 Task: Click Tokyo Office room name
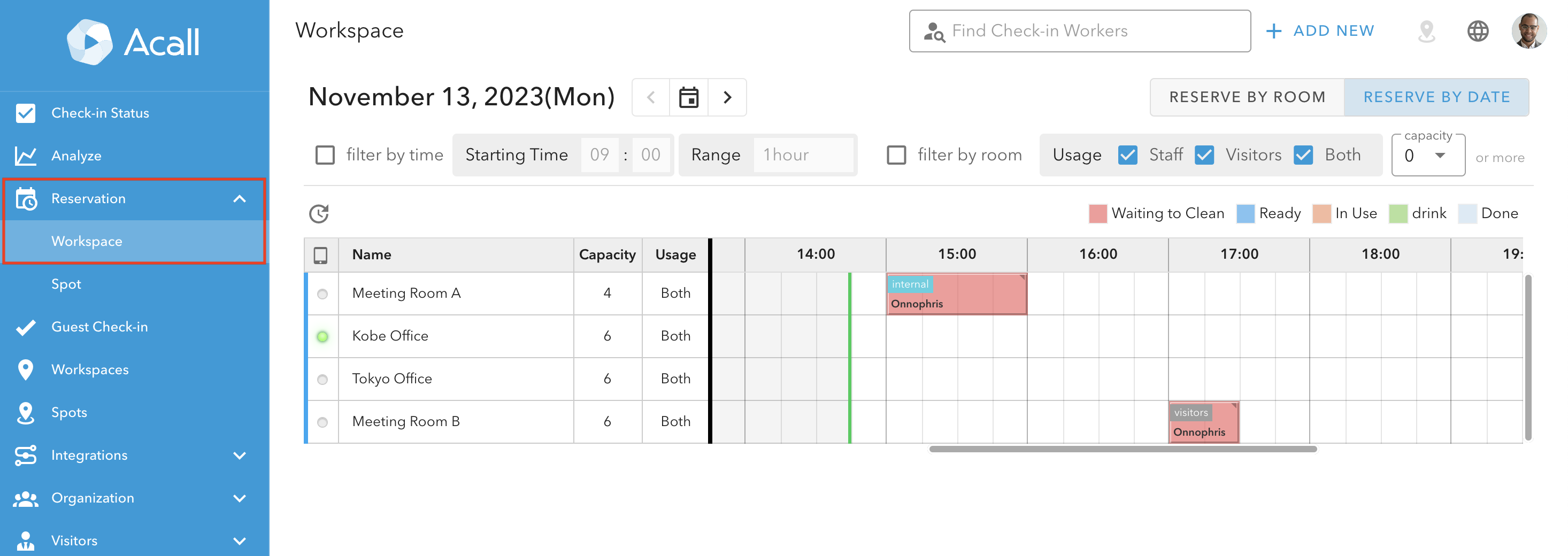pos(392,379)
